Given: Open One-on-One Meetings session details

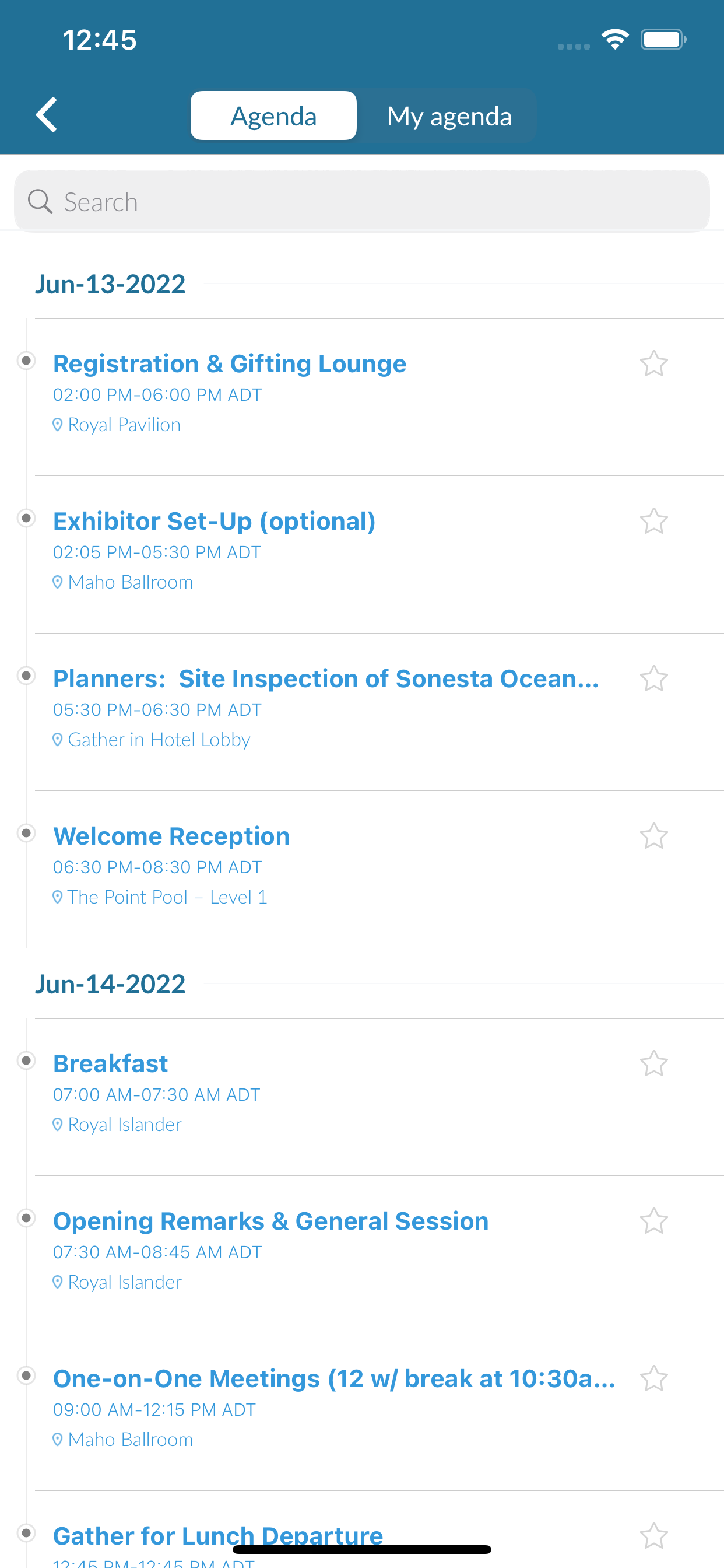Looking at the screenshot, I should click(x=334, y=1378).
